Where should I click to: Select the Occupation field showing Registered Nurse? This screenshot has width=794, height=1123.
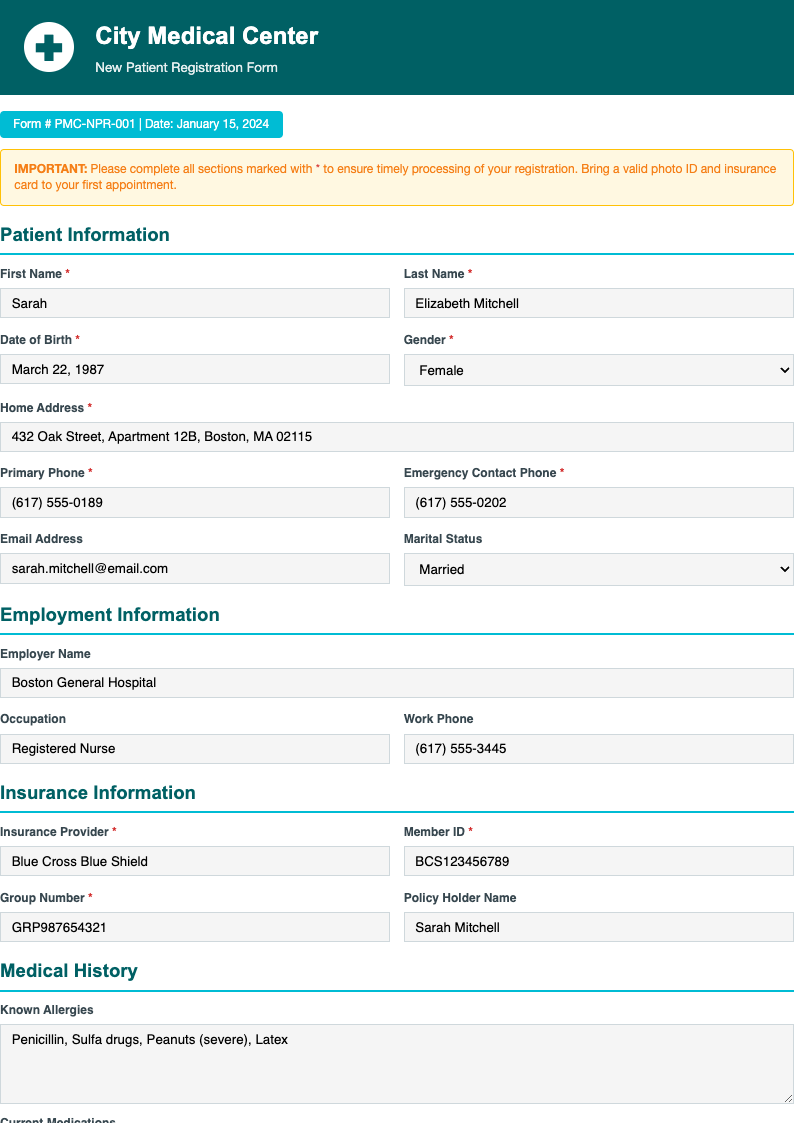[x=195, y=748]
